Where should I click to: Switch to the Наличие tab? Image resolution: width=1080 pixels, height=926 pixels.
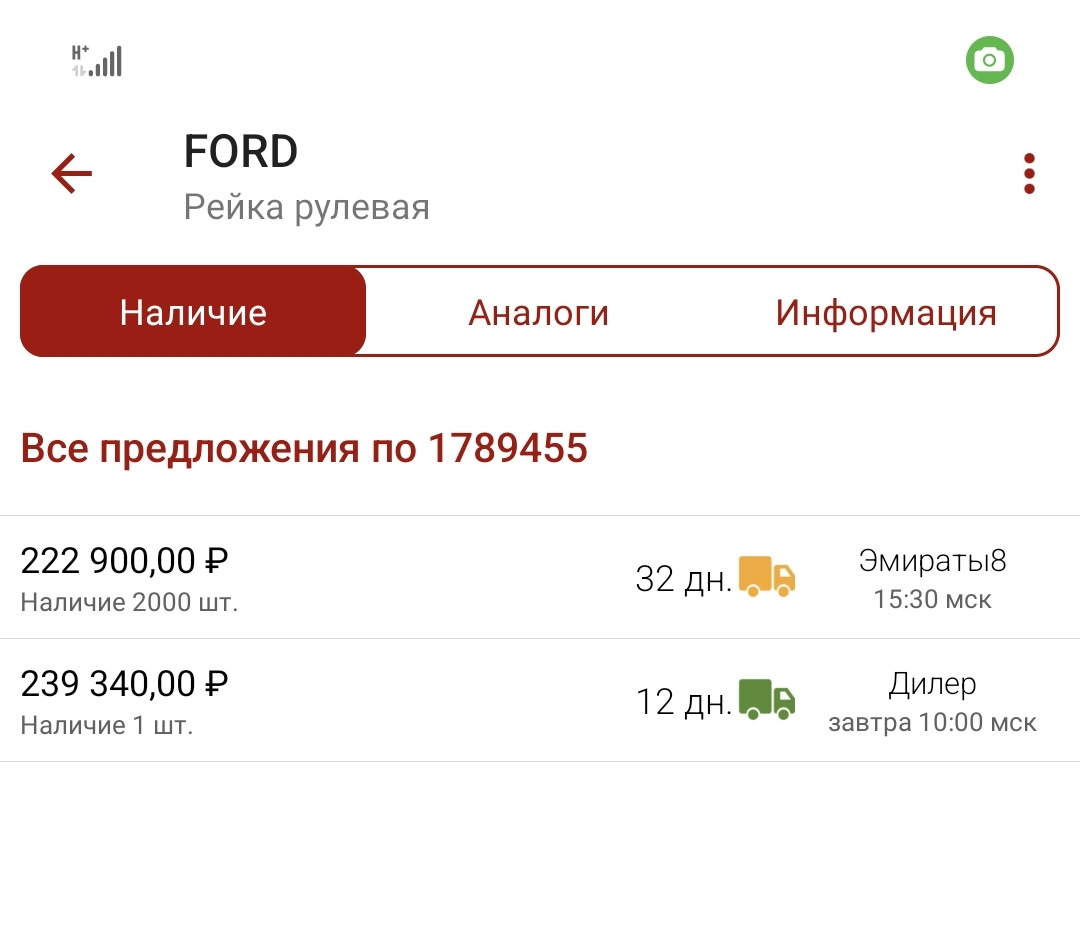pos(193,312)
